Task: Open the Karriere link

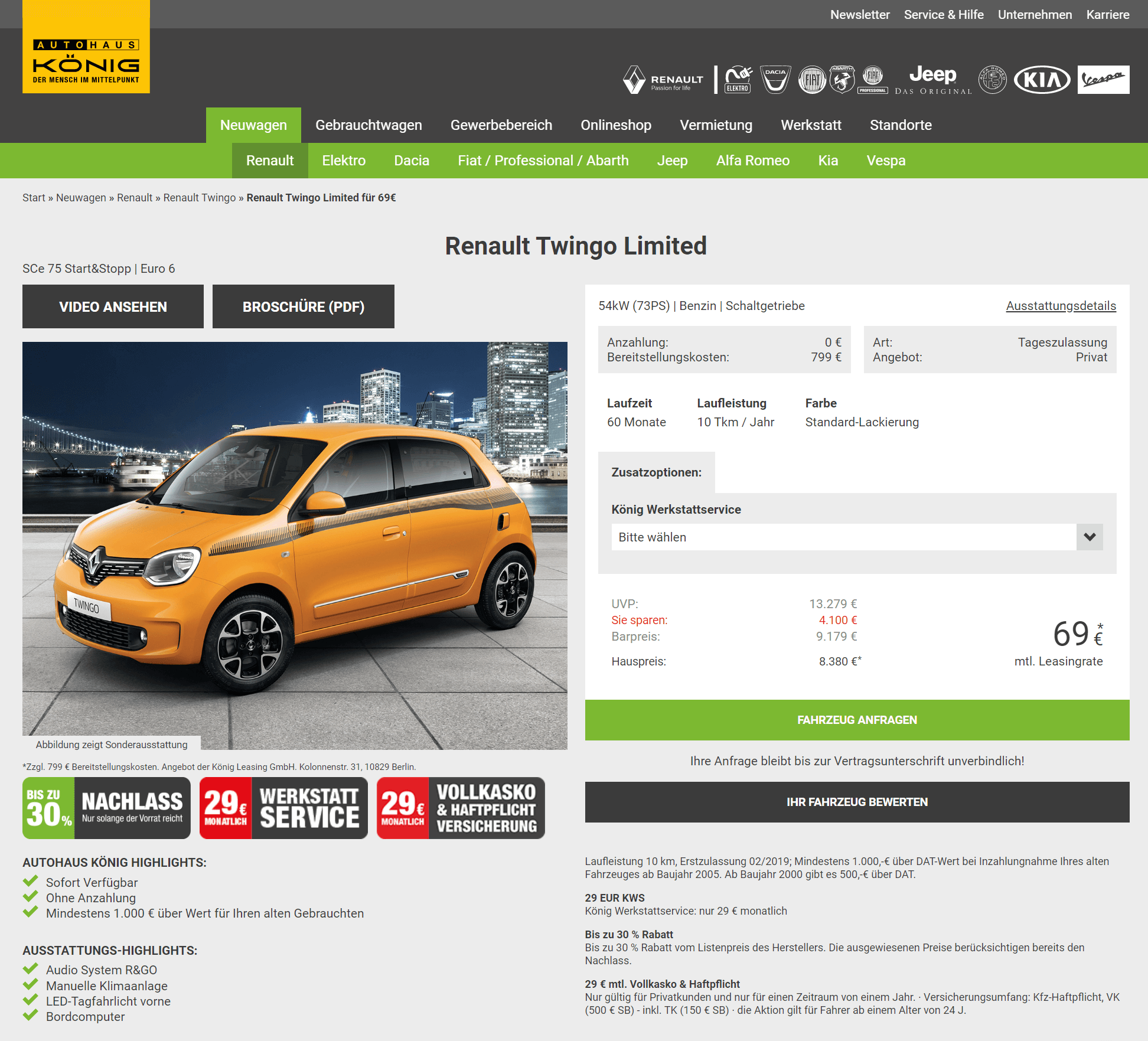Action: tap(1108, 15)
